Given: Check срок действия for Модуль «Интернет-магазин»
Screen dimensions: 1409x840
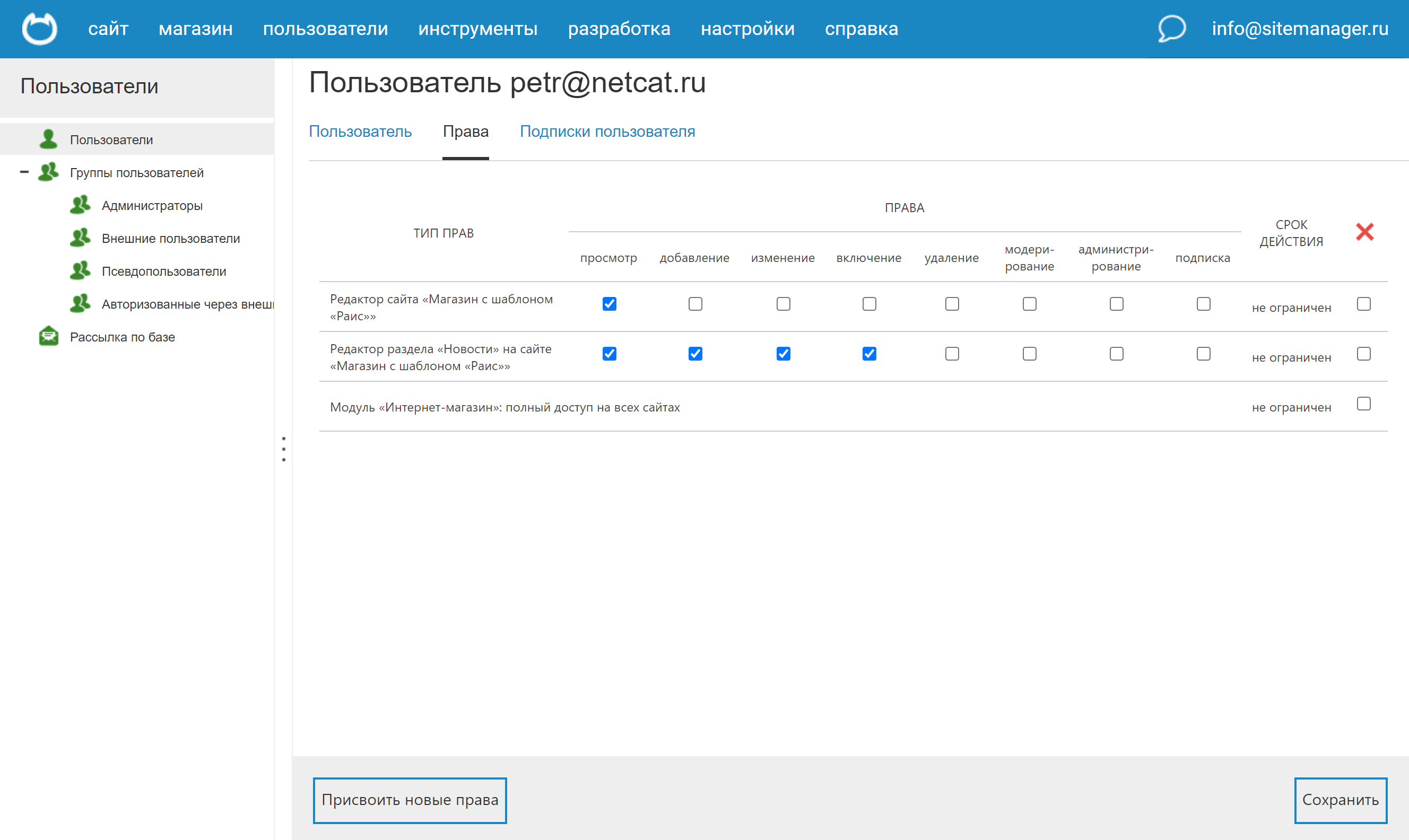Looking at the screenshot, I should click(1364, 404).
